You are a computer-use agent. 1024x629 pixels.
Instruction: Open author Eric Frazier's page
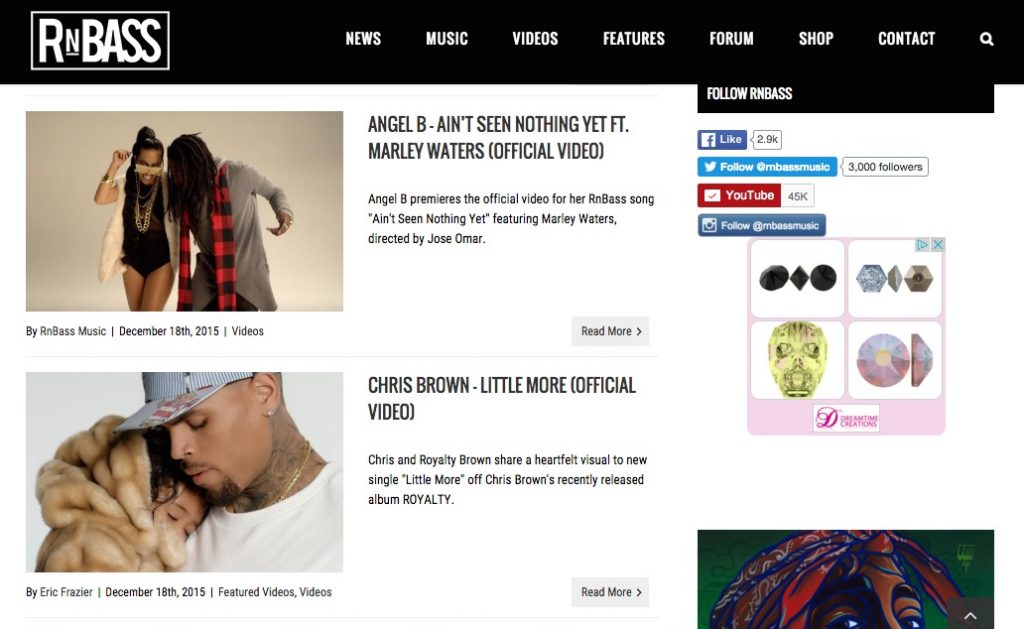[x=66, y=592]
